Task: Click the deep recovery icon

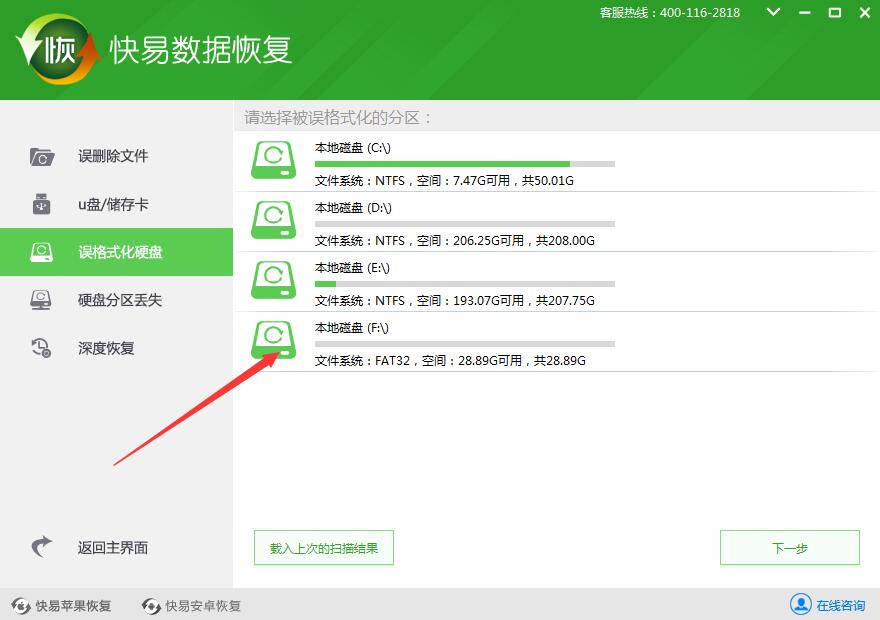Action: click(x=41, y=348)
